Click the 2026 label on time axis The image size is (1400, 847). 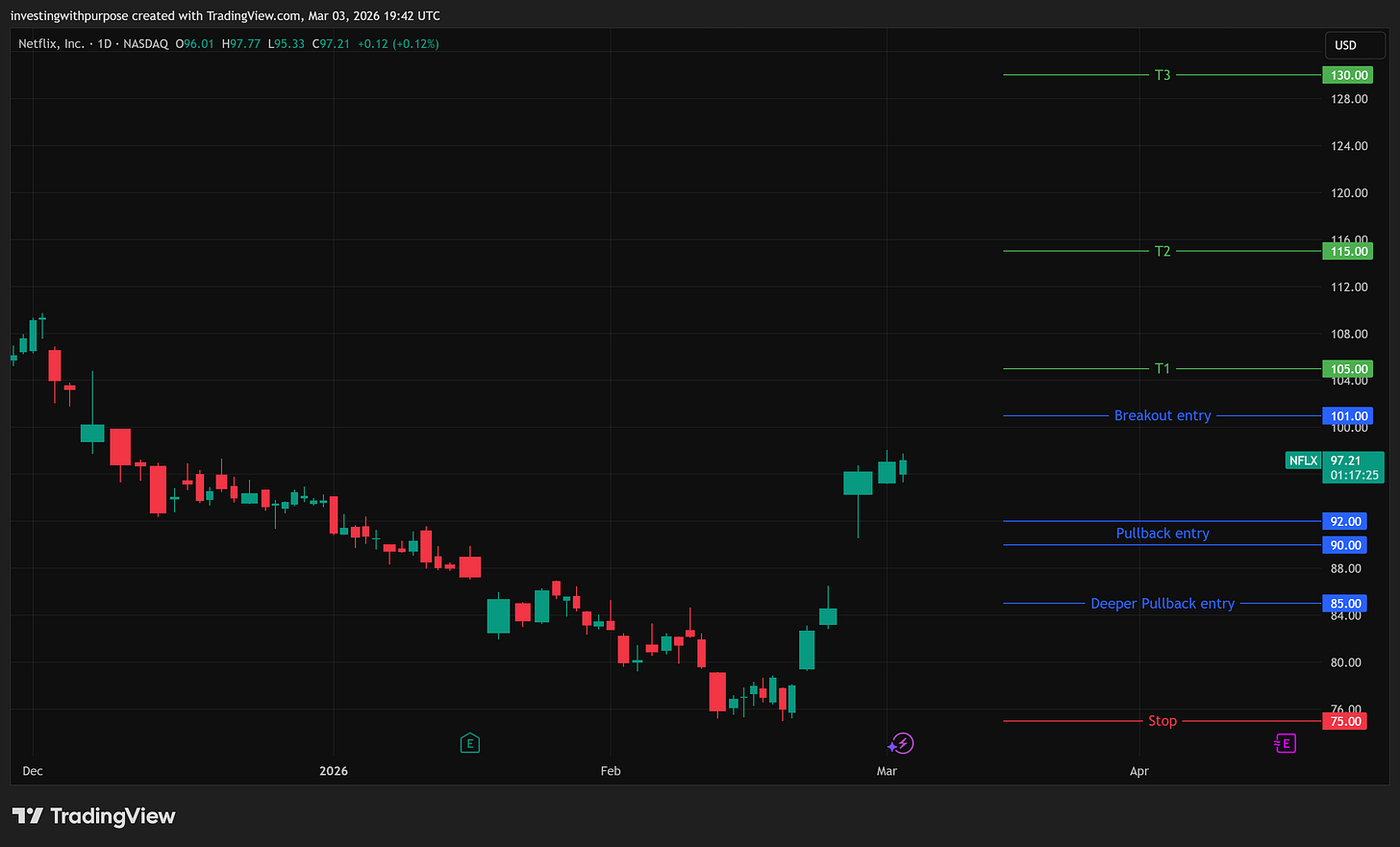(334, 771)
